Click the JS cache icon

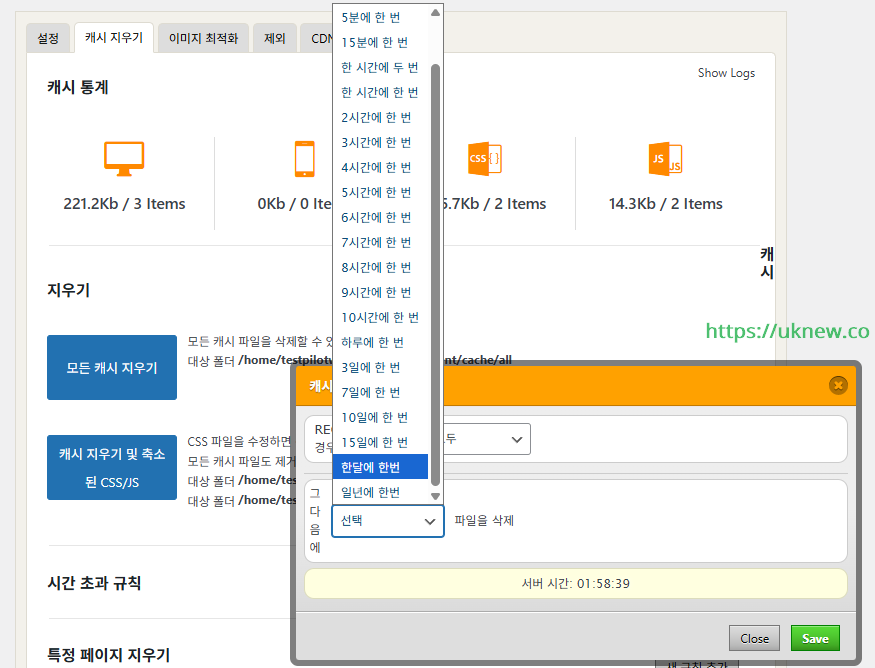coord(665,158)
